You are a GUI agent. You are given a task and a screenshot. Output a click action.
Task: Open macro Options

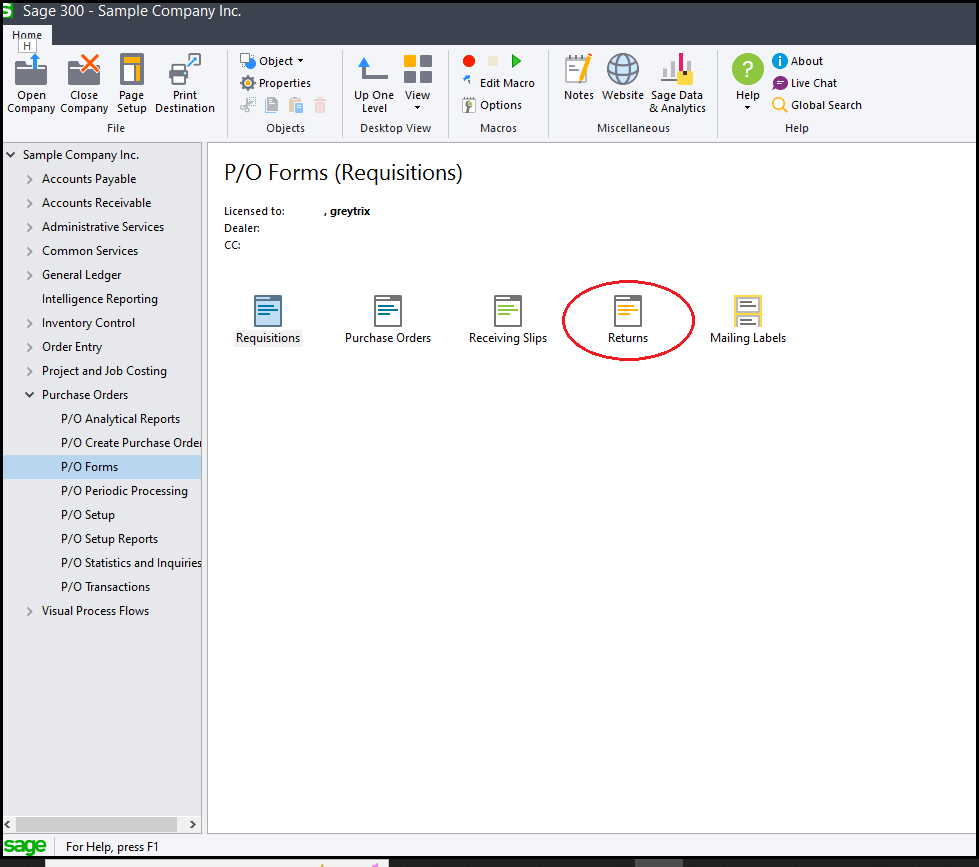(492, 105)
